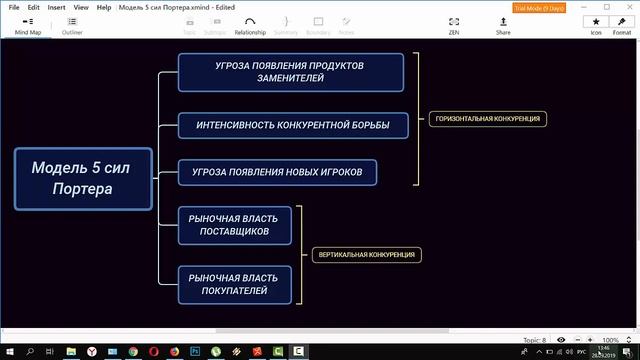Zoom out with the minus button
The image size is (640, 360).
578,340
